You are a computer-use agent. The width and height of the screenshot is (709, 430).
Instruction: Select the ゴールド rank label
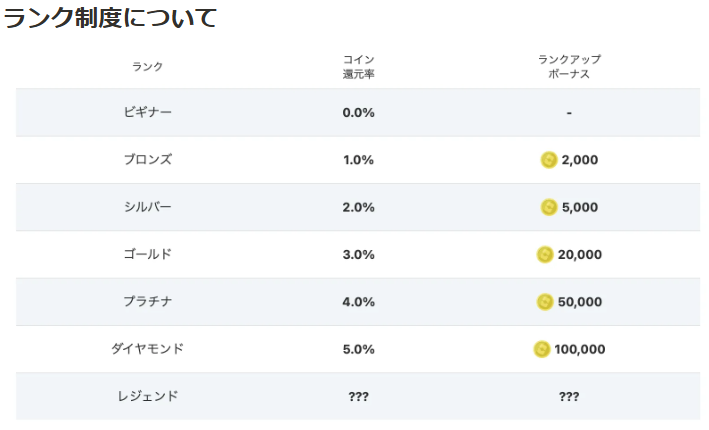(x=148, y=254)
